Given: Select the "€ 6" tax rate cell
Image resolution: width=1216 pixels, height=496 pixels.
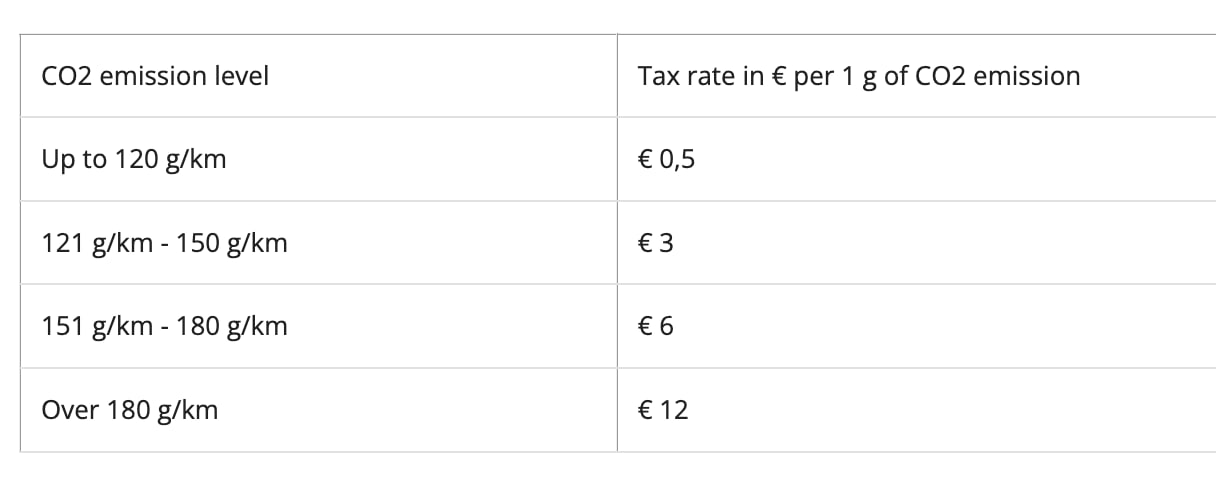Looking at the screenshot, I should (656, 326).
